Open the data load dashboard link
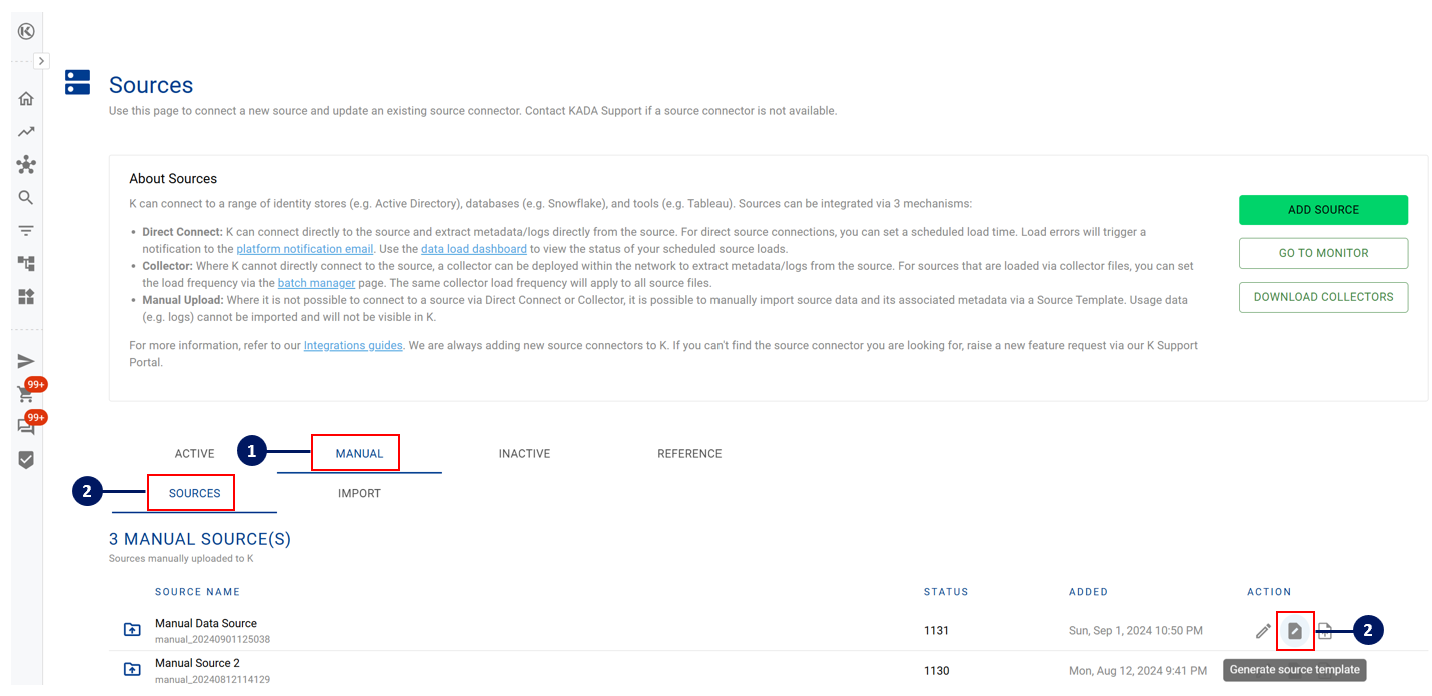The width and height of the screenshot is (1432, 696). tap(473, 249)
